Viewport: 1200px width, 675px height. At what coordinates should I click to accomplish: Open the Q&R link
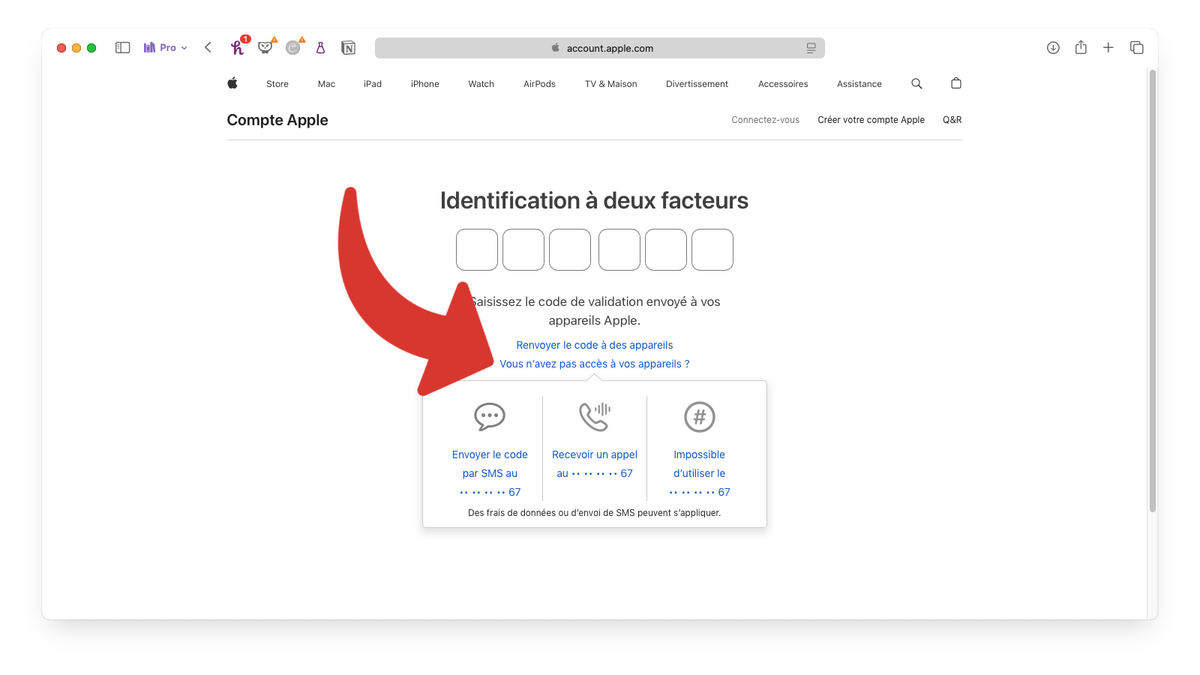tap(952, 120)
